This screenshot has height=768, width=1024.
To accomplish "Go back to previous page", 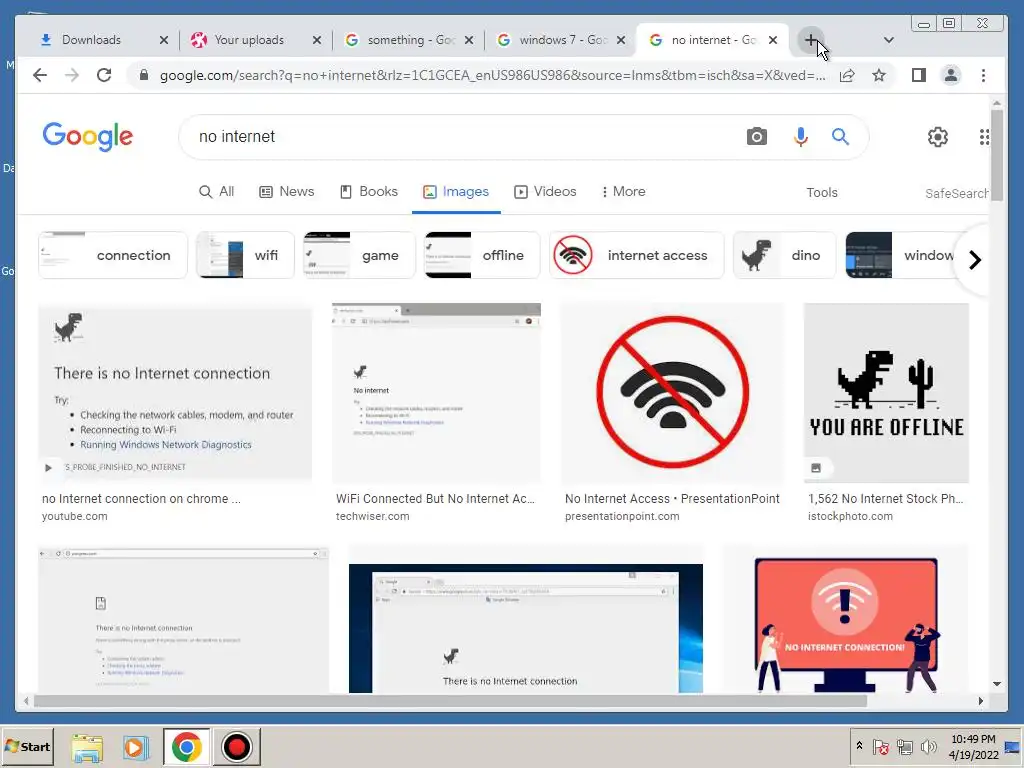I will [x=40, y=75].
